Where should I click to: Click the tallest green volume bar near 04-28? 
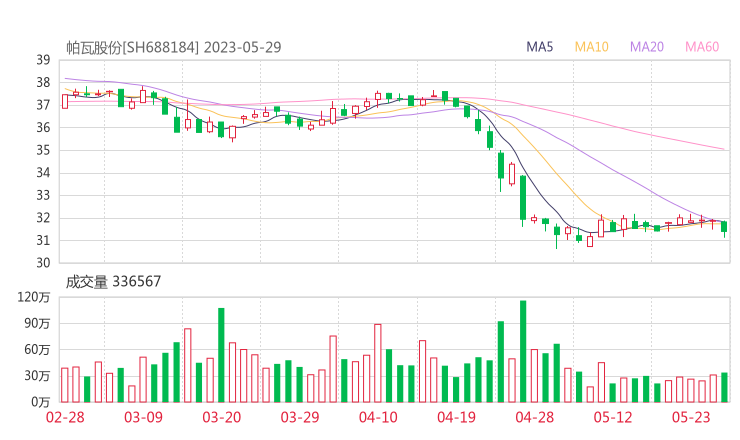[523, 351]
